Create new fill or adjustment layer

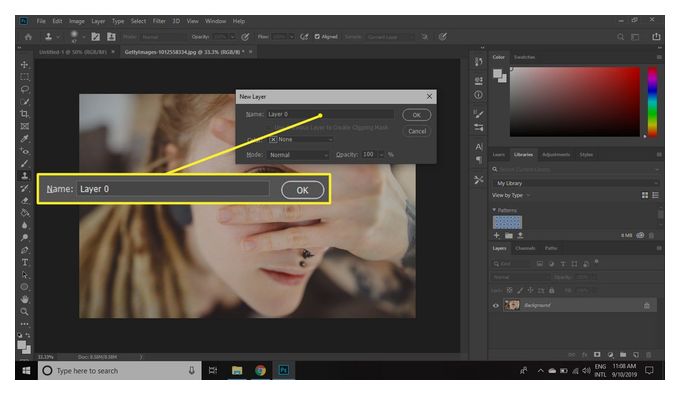(610, 355)
